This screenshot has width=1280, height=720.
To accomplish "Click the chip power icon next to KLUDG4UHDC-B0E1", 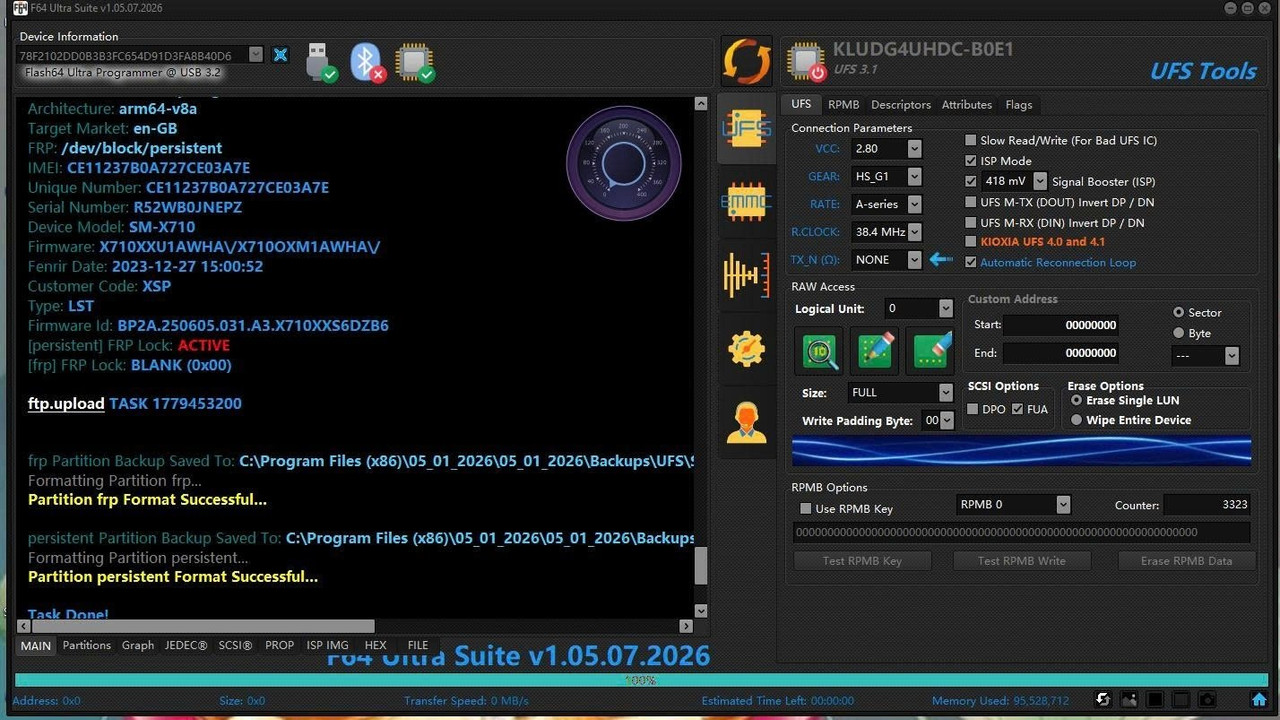I will point(806,61).
